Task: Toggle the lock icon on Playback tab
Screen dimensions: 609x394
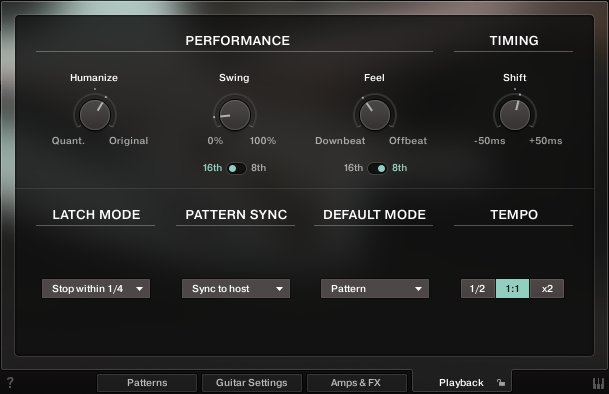Action: [x=501, y=383]
